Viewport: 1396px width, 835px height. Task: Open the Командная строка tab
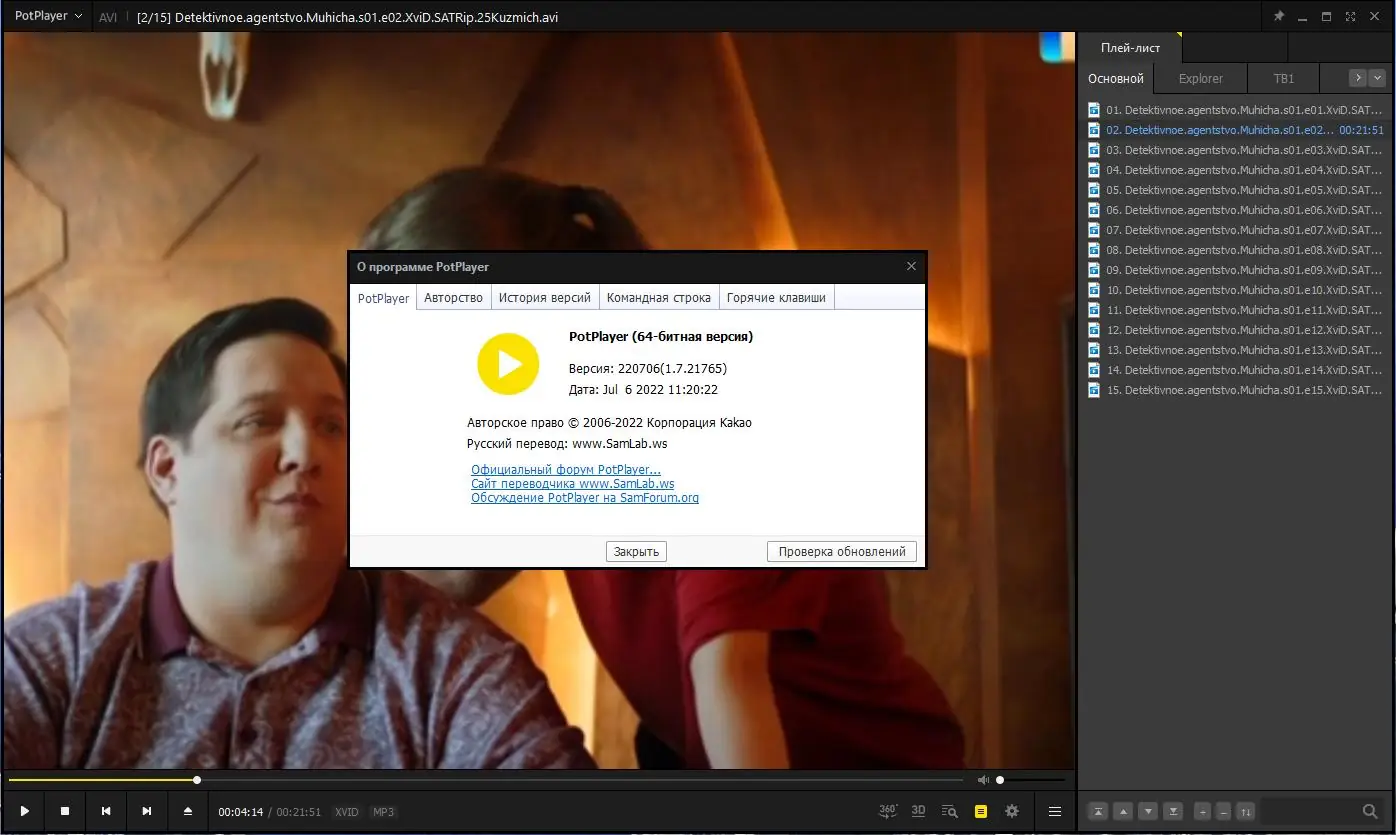pyautogui.click(x=659, y=298)
